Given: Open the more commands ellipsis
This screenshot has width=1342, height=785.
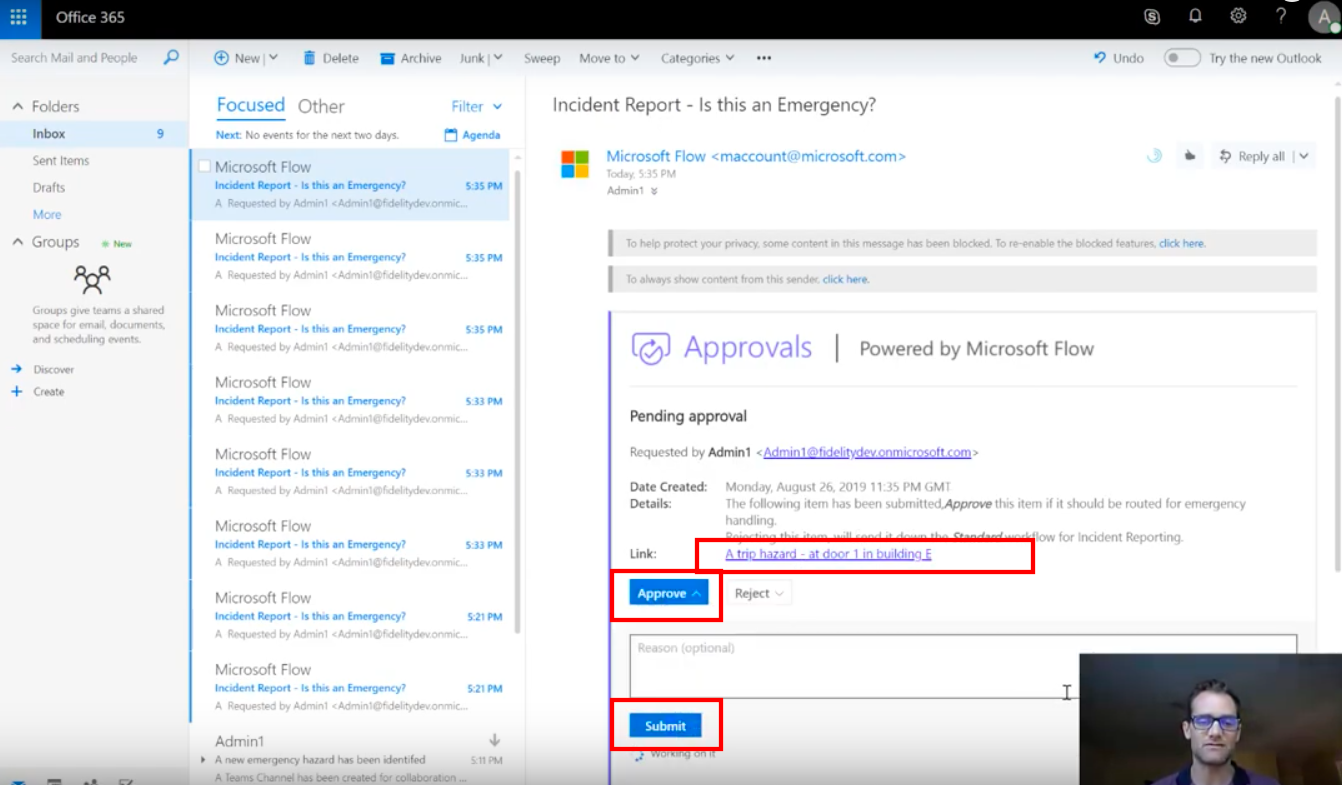Looking at the screenshot, I should [764, 58].
